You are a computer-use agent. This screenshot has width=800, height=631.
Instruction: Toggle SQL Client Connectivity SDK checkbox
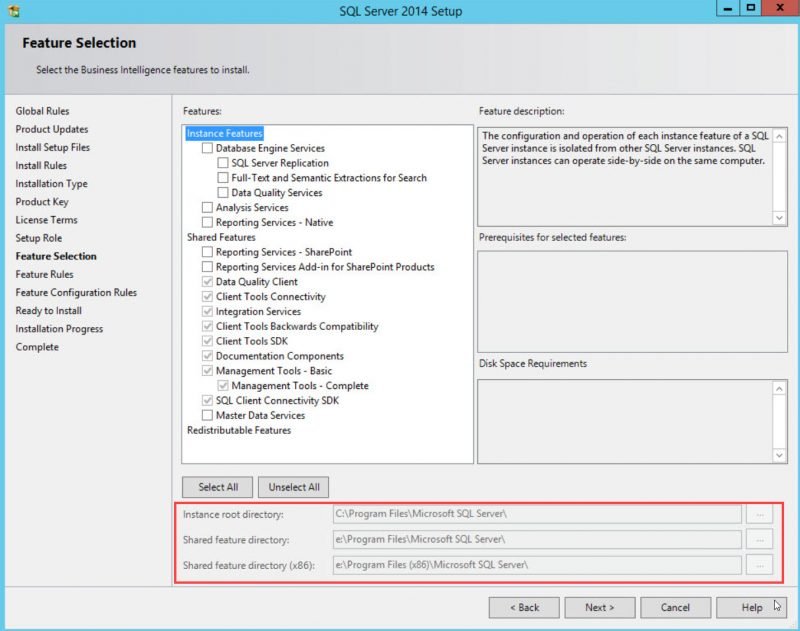pos(207,400)
